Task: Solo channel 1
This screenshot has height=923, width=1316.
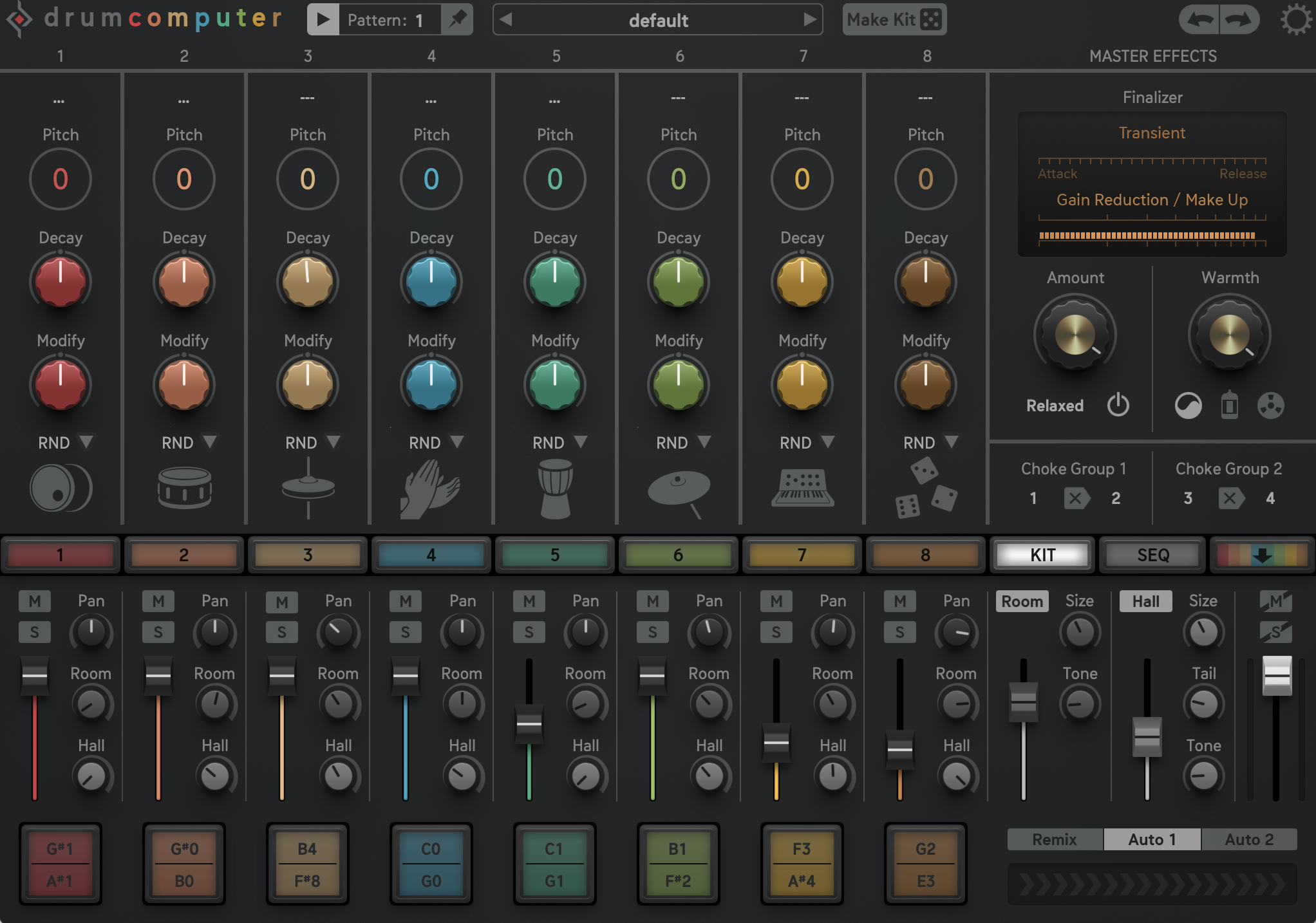Action: (35, 632)
